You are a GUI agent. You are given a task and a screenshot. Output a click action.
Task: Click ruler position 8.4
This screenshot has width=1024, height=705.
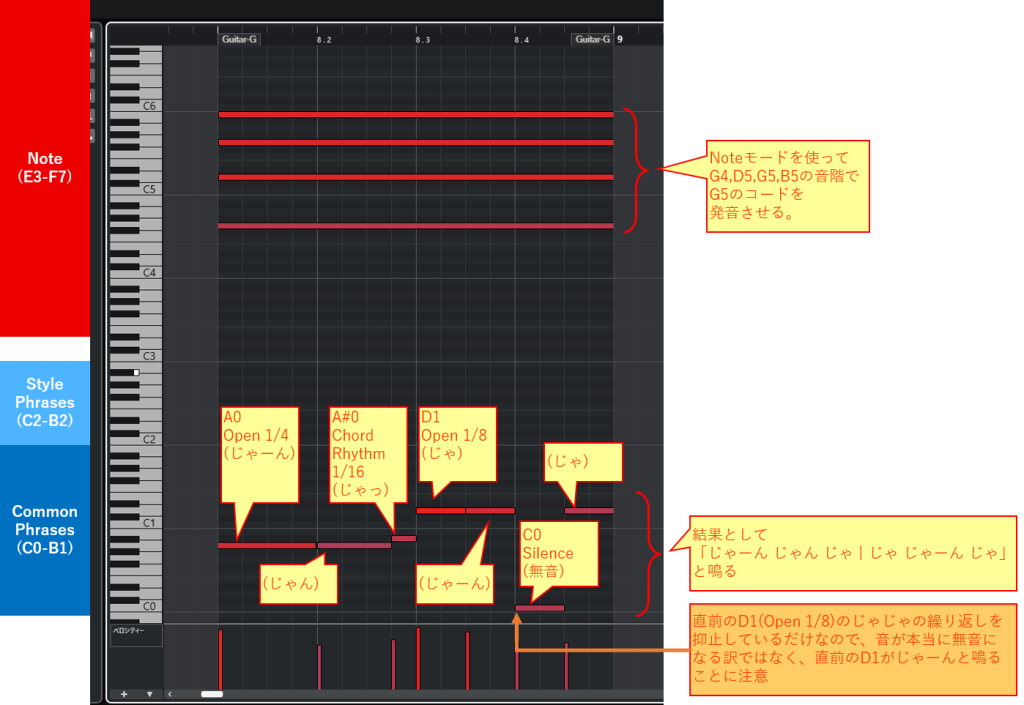pyautogui.click(x=521, y=40)
